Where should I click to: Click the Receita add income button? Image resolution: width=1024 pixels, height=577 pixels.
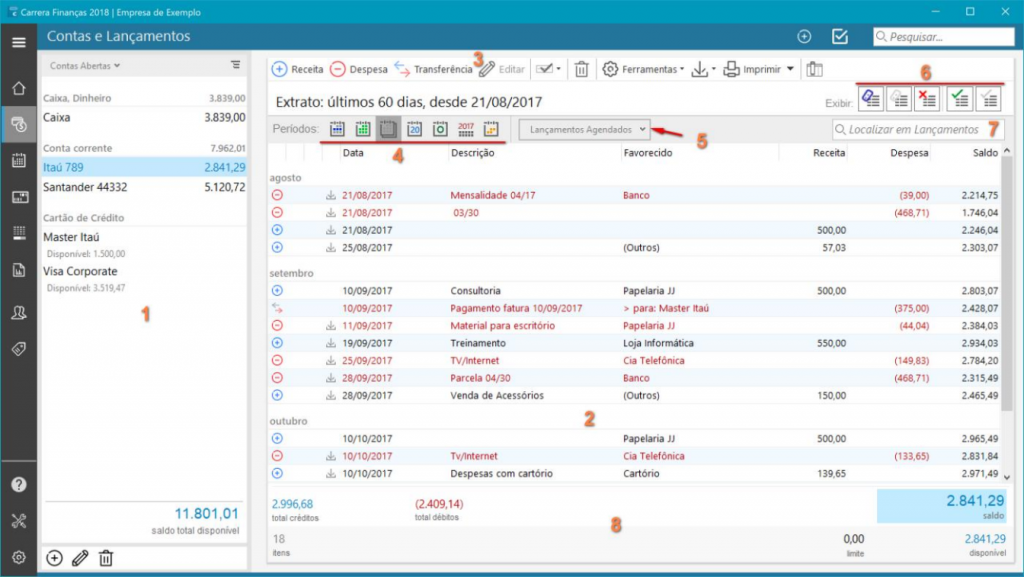(x=297, y=70)
